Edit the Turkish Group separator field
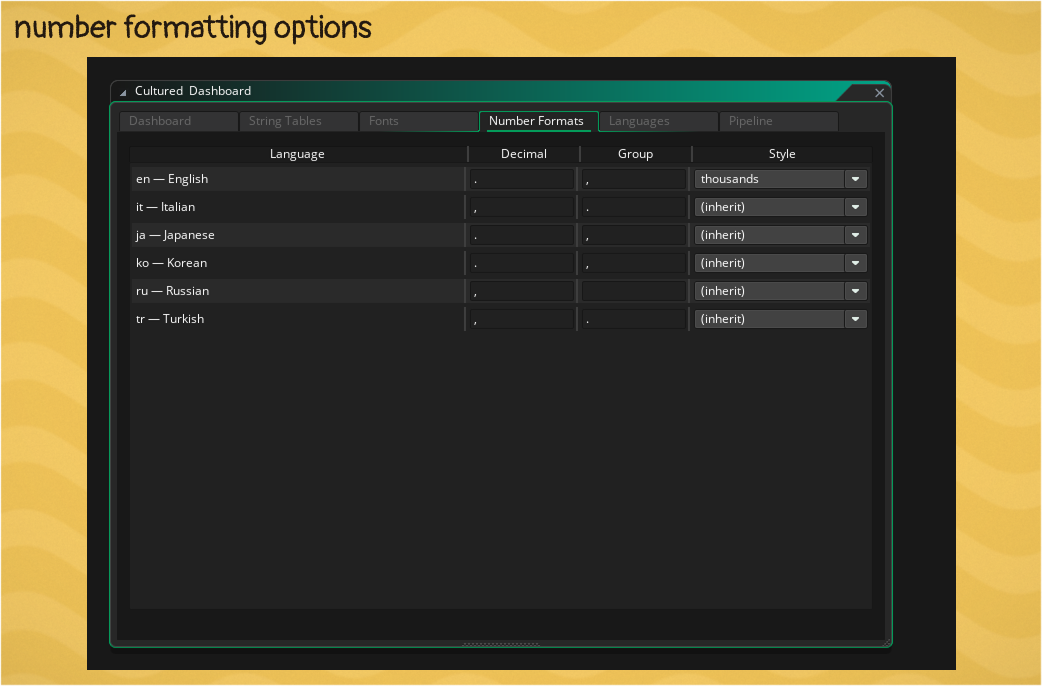 click(x=634, y=318)
